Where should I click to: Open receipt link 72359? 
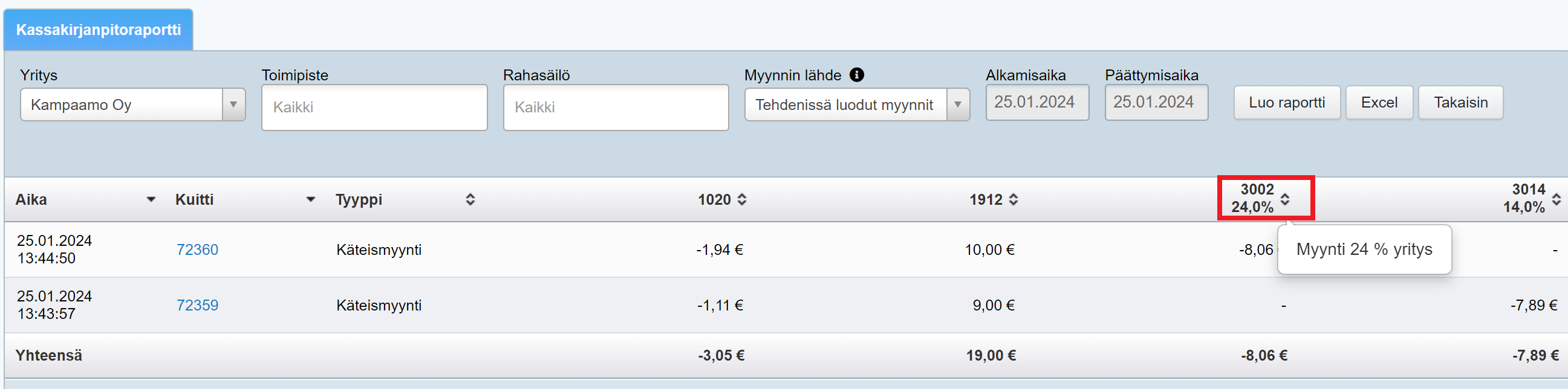pyautogui.click(x=197, y=305)
